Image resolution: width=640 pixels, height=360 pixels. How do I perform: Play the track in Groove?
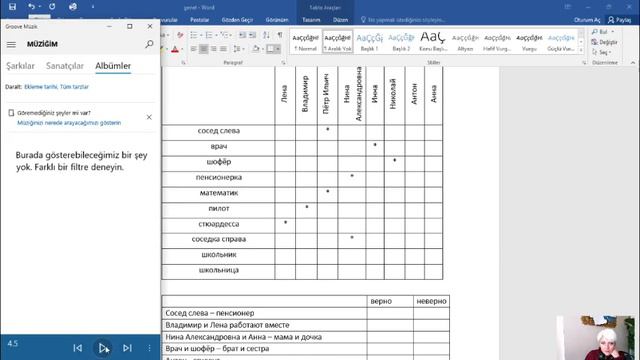(x=103, y=348)
